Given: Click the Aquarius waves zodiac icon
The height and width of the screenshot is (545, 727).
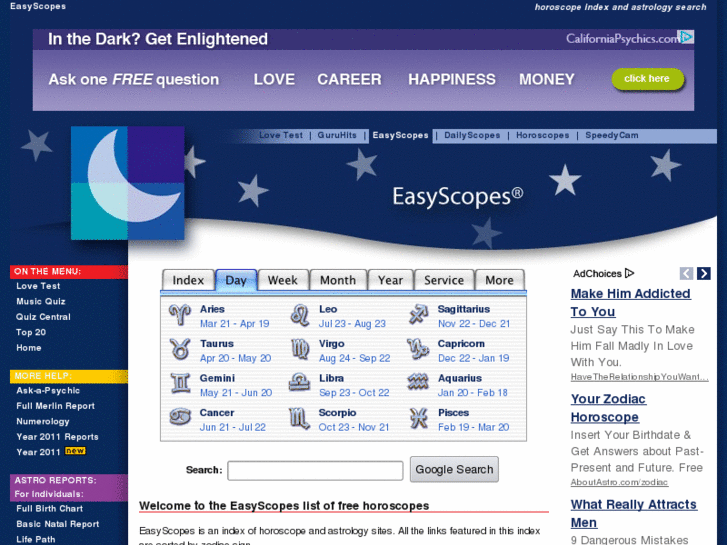Looking at the screenshot, I should pyautogui.click(x=418, y=383).
